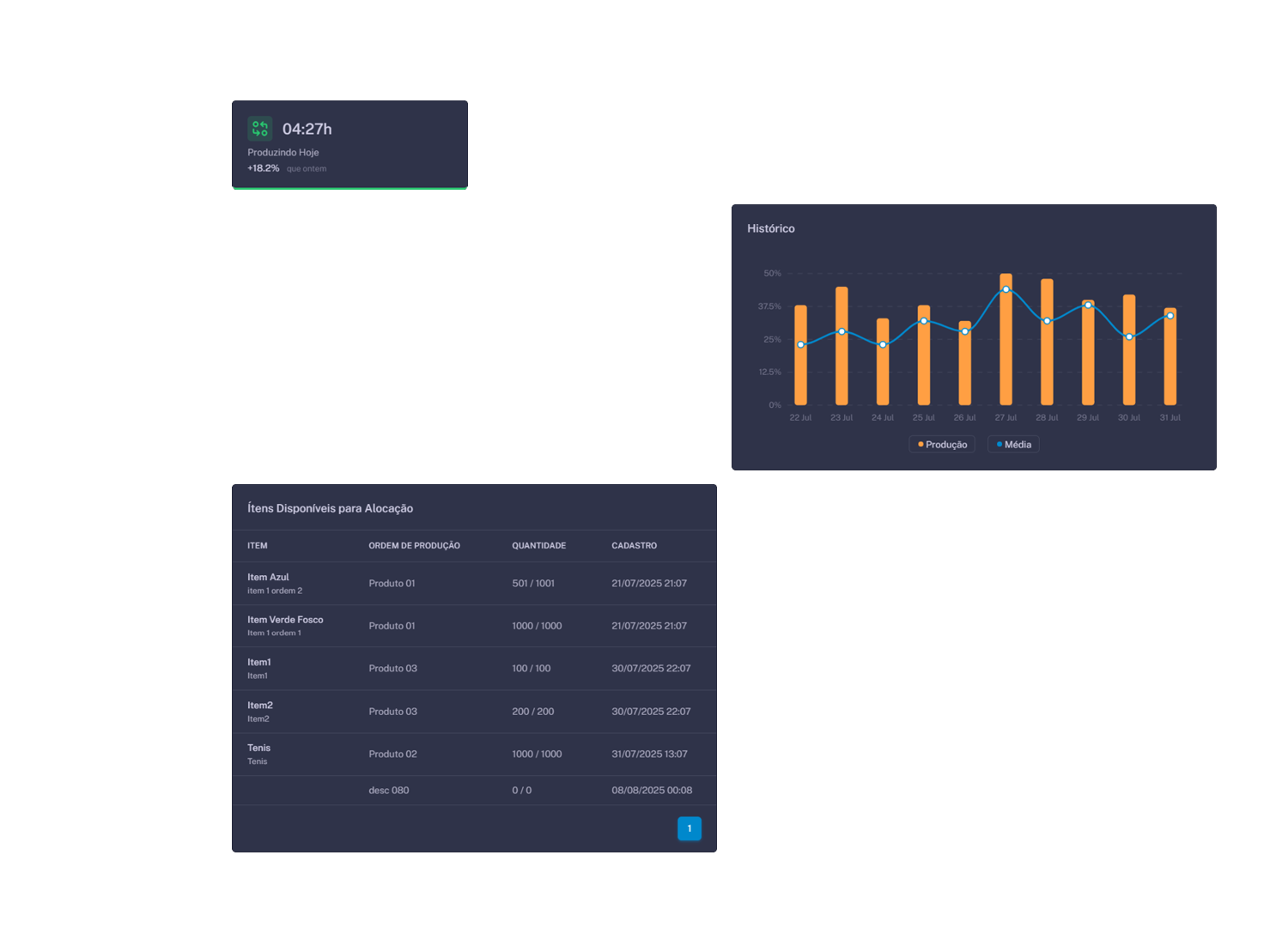Click the "27 Jul" axis date label

[x=1005, y=418]
